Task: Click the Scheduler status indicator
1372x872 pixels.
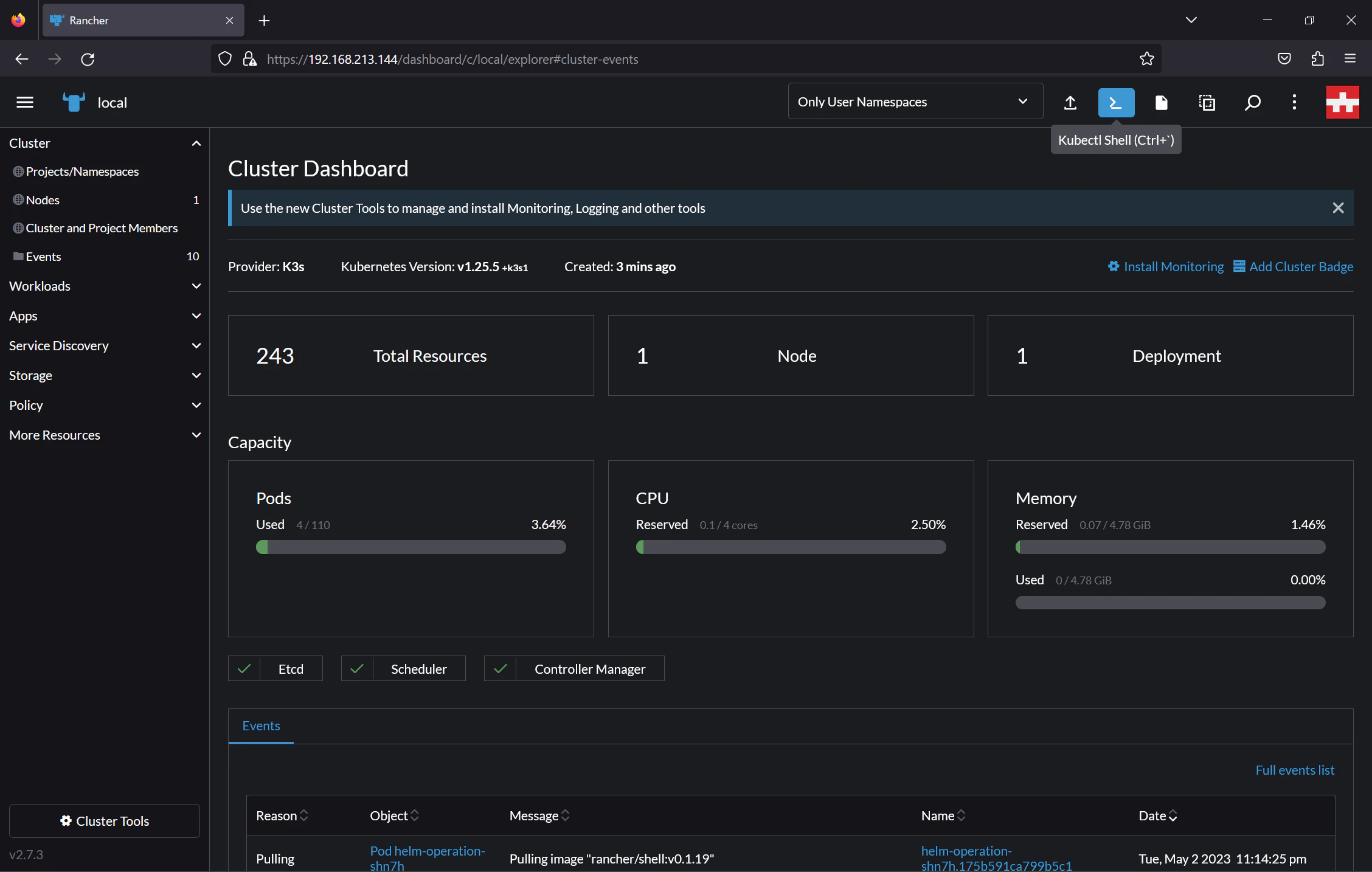Action: pyautogui.click(x=403, y=668)
